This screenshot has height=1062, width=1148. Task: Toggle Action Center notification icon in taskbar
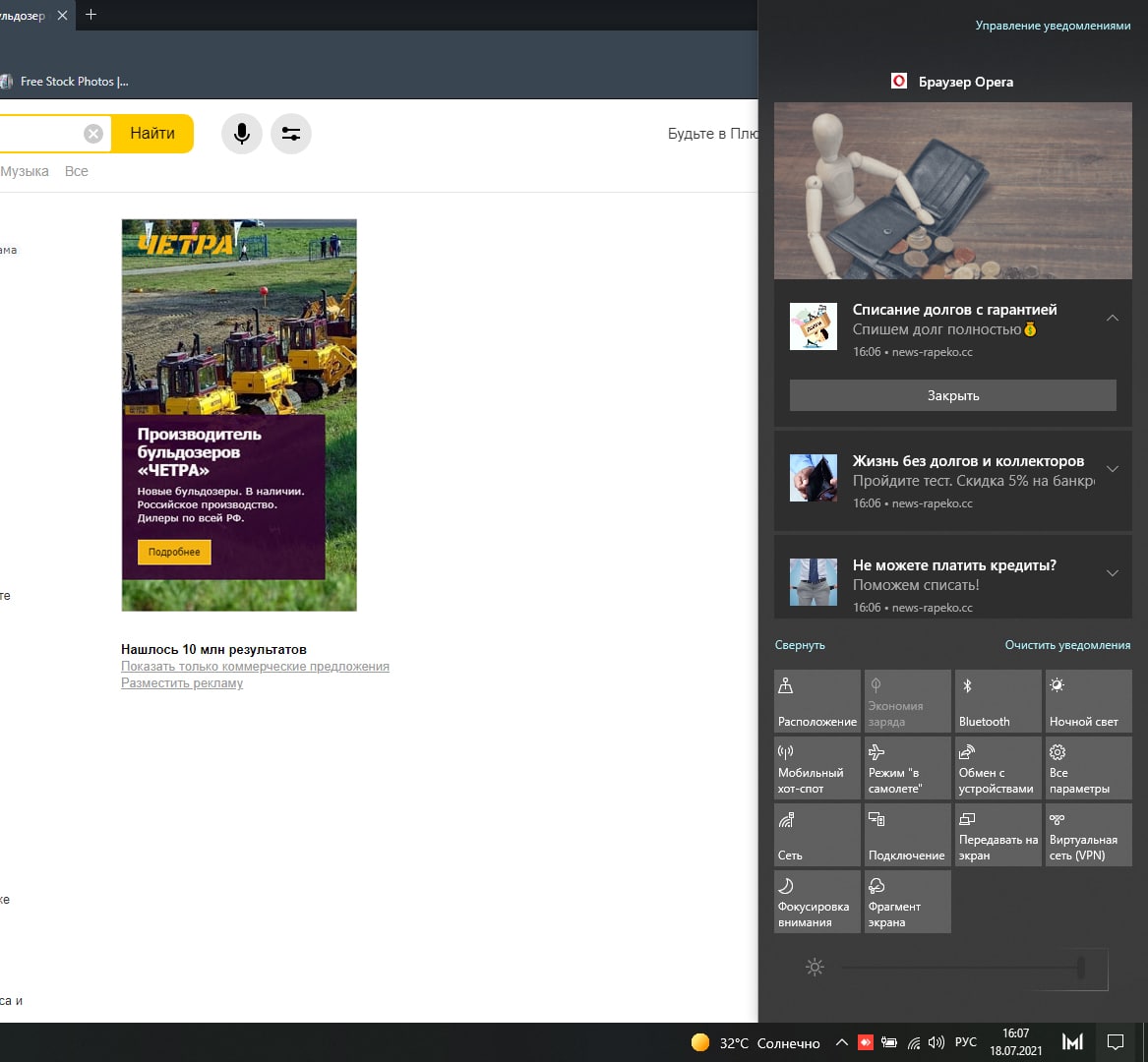point(1116,1042)
